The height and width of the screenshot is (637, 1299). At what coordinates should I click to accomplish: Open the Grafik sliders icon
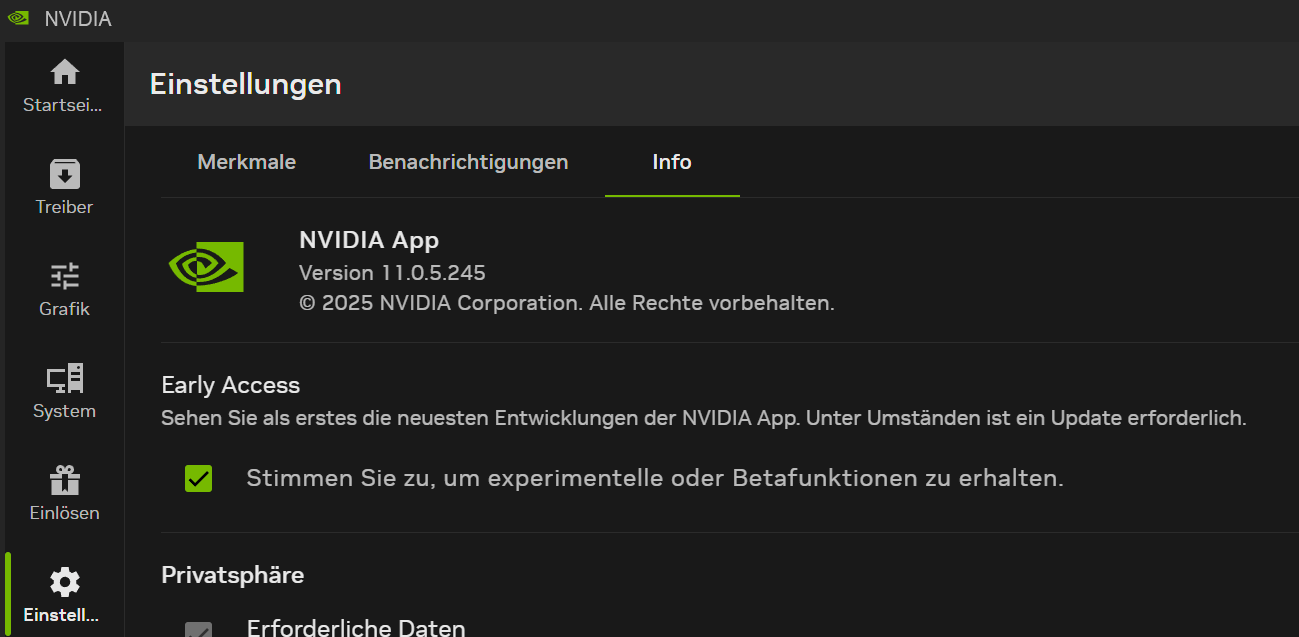pyautogui.click(x=64, y=276)
